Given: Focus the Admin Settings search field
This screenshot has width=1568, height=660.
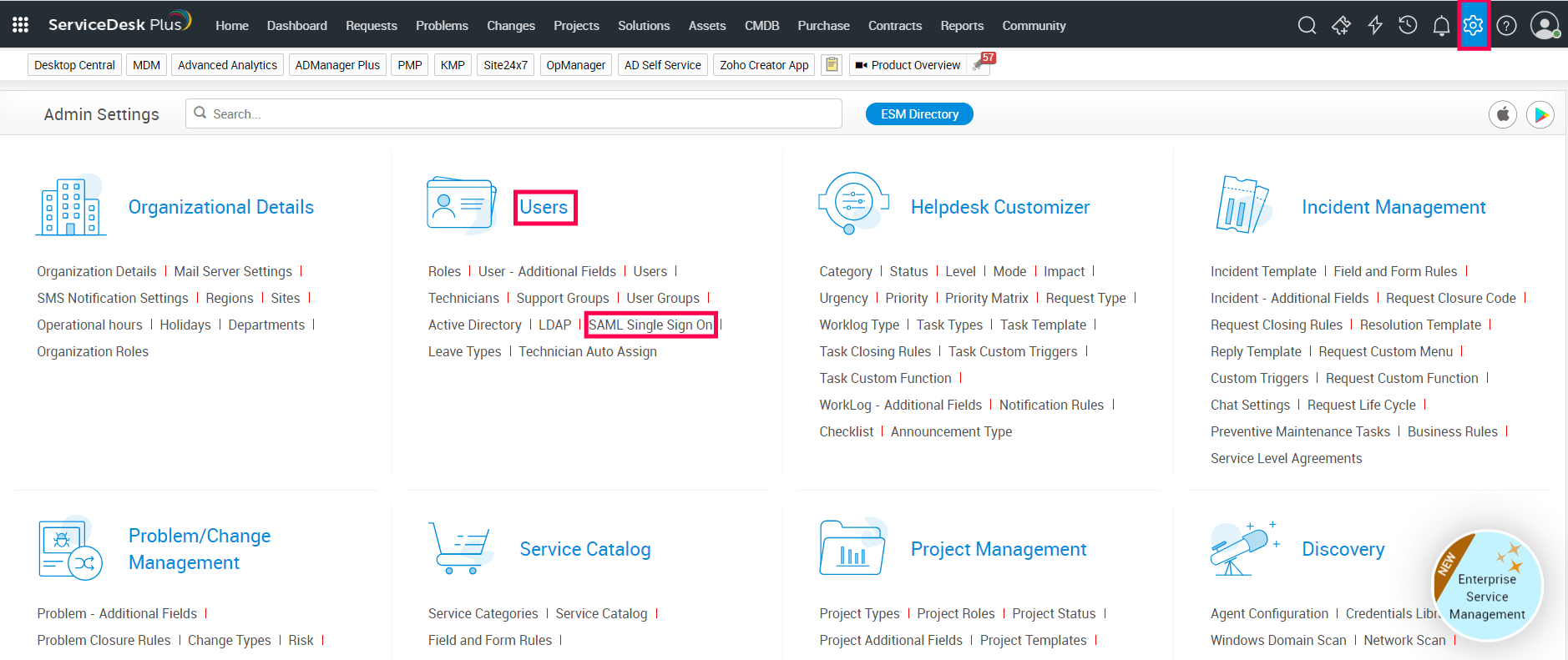Looking at the screenshot, I should [x=513, y=113].
